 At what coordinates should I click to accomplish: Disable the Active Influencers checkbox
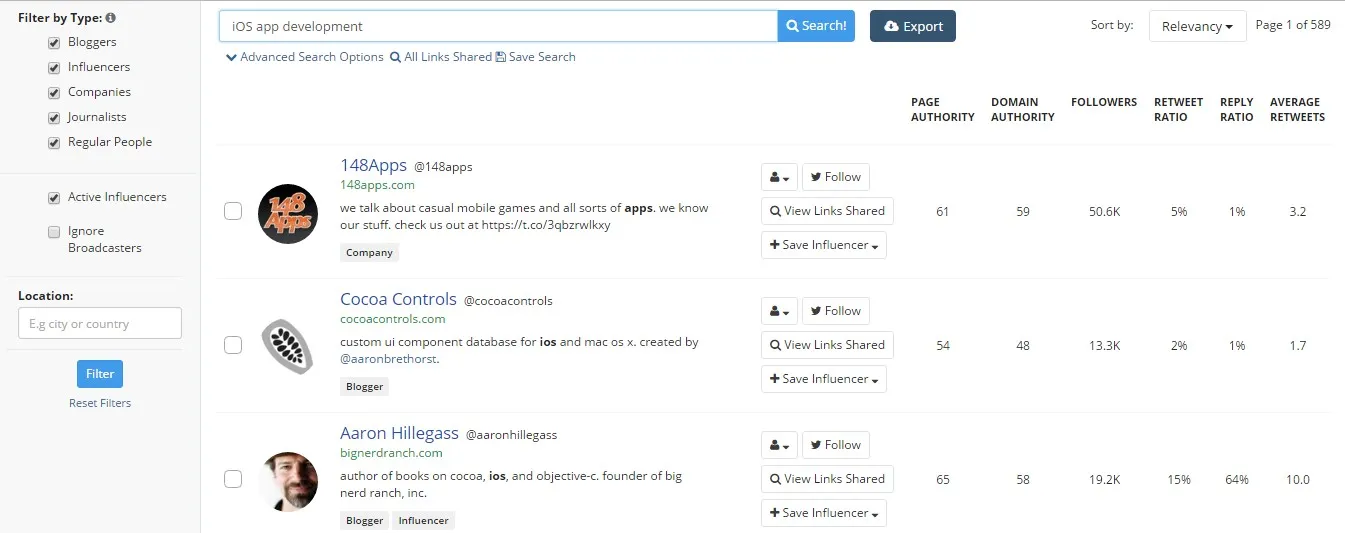pos(54,198)
